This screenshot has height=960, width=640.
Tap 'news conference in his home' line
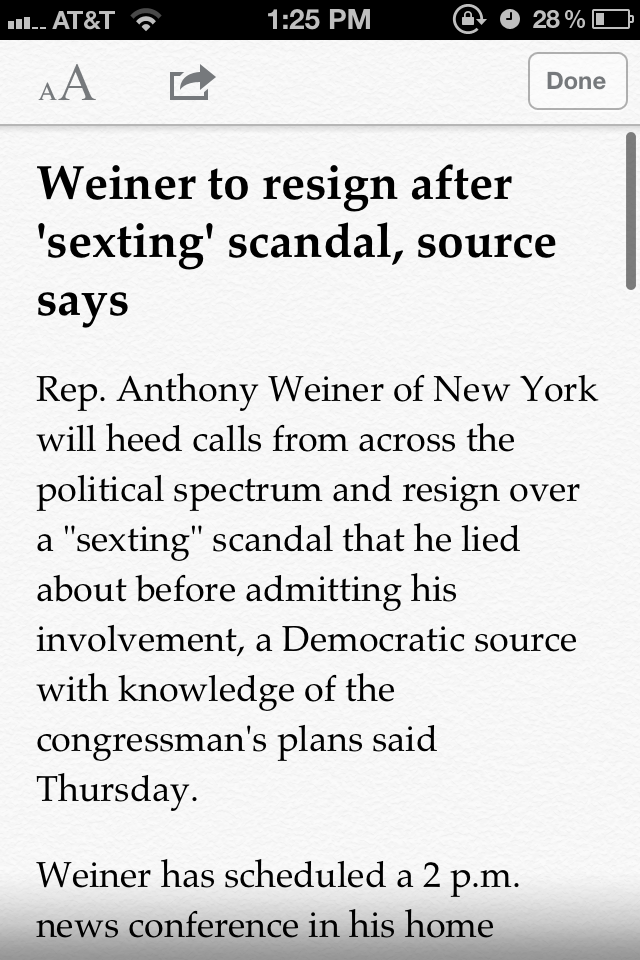tap(265, 925)
